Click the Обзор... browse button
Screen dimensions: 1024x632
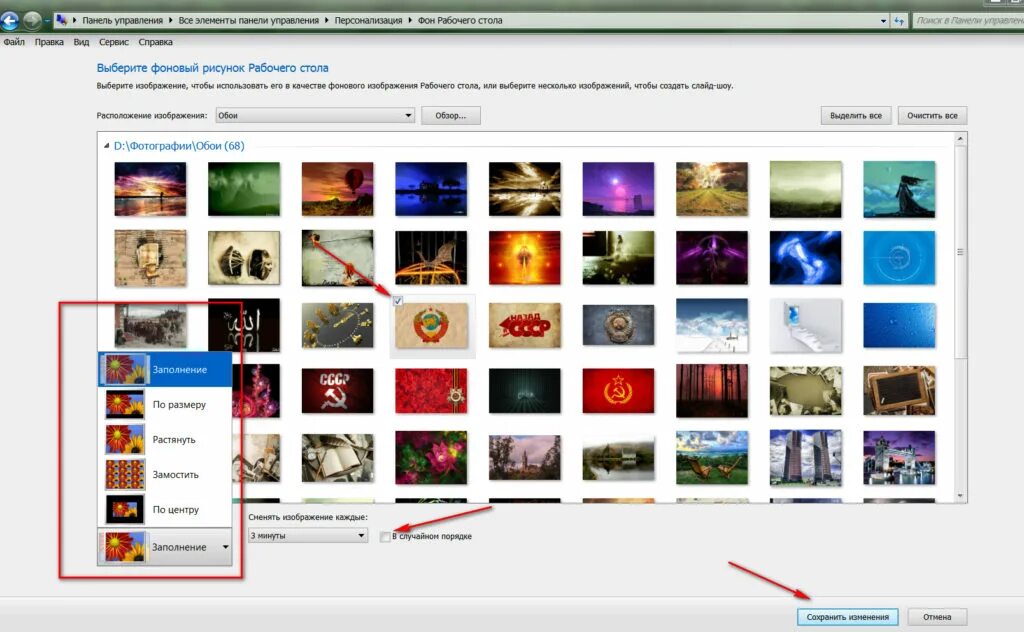[x=451, y=116]
